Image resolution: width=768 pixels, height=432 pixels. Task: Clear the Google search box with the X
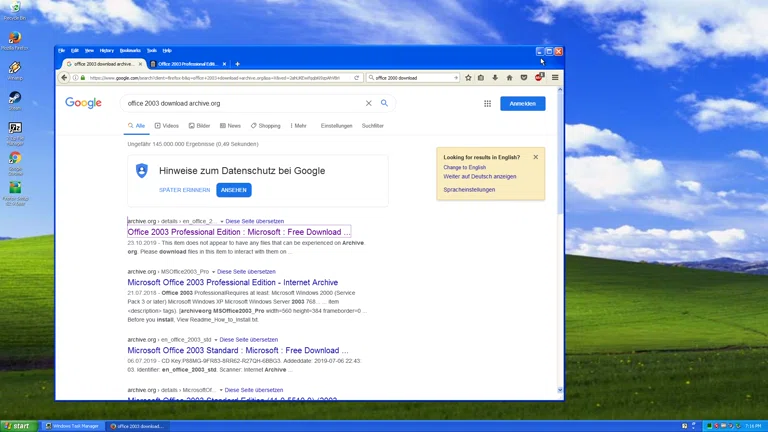pyautogui.click(x=368, y=103)
